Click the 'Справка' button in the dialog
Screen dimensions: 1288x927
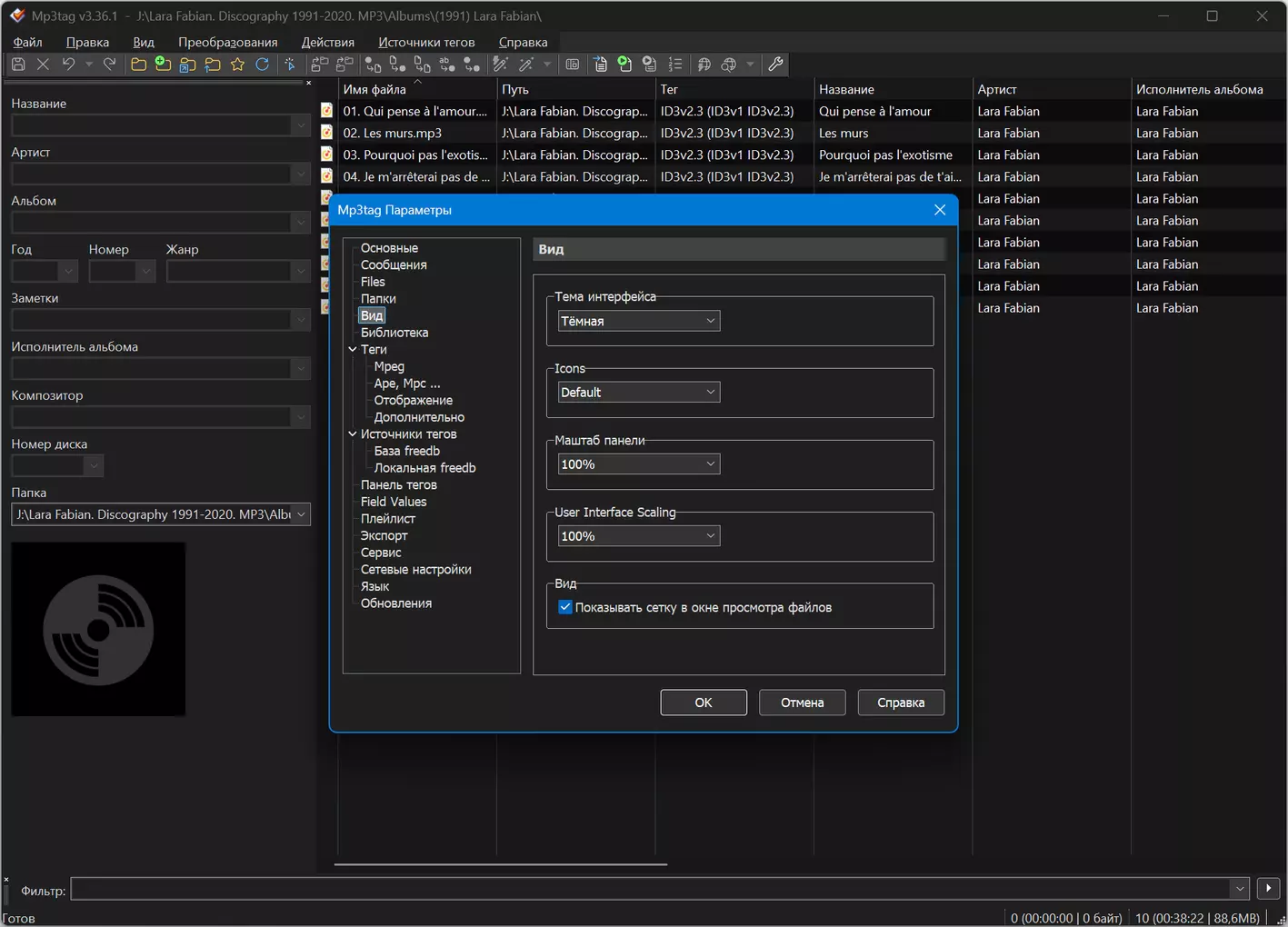coord(901,703)
